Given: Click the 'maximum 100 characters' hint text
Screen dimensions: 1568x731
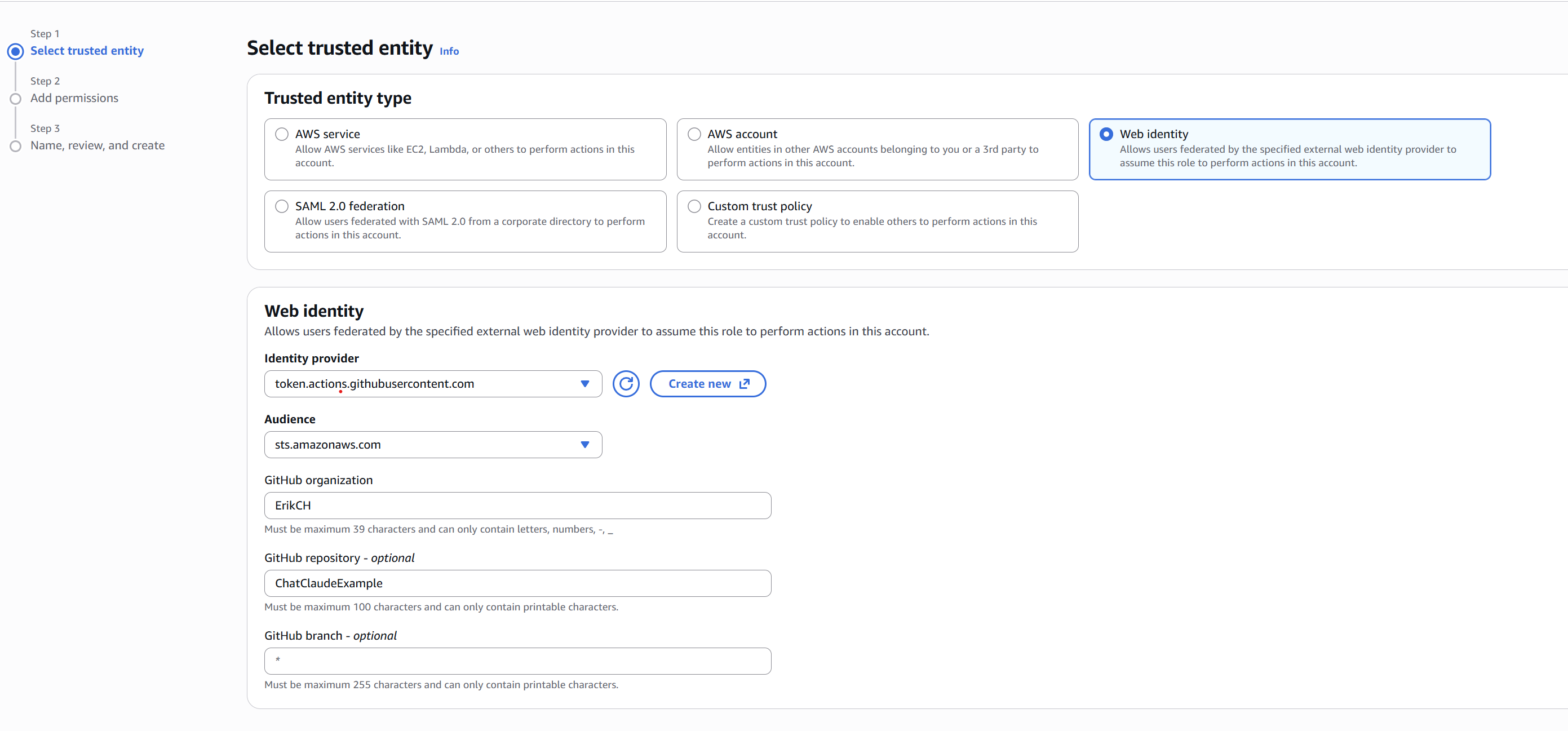Looking at the screenshot, I should [441, 608].
